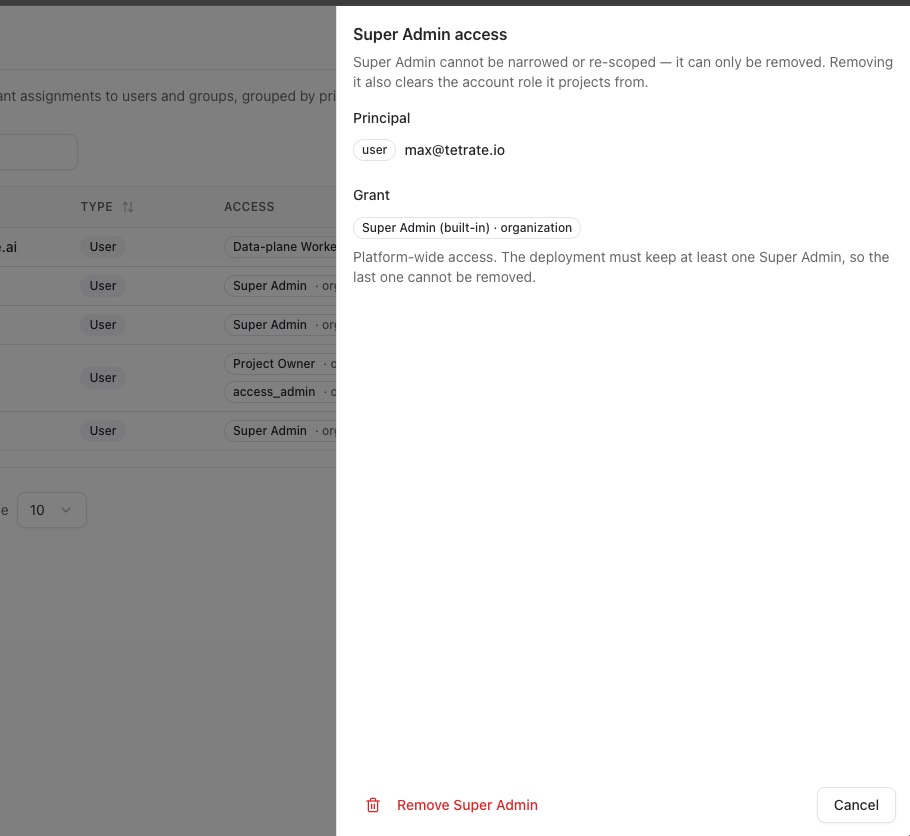
Task: Click the Project Owner access chip
Action: click(280, 363)
